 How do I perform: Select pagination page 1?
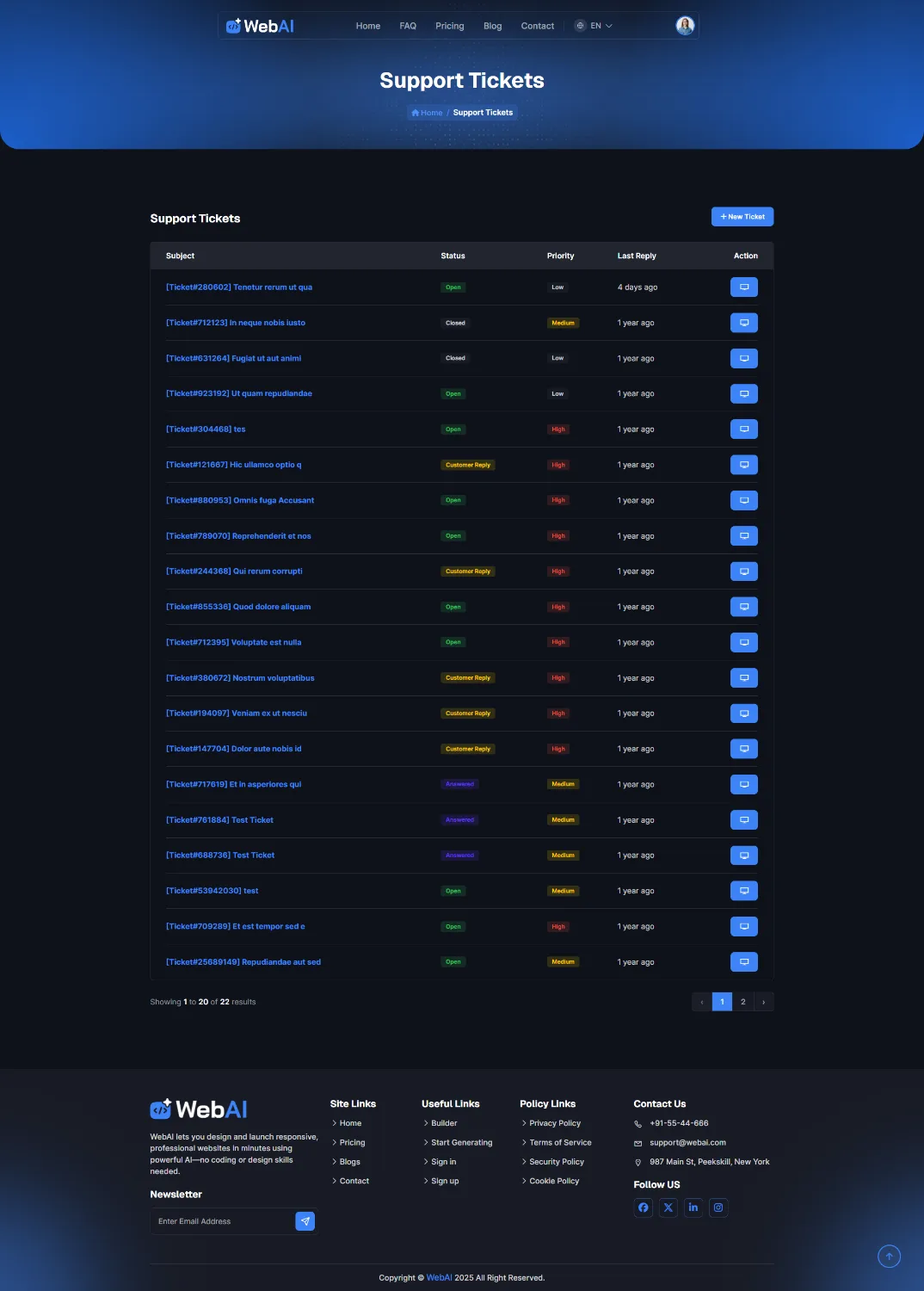click(723, 1002)
